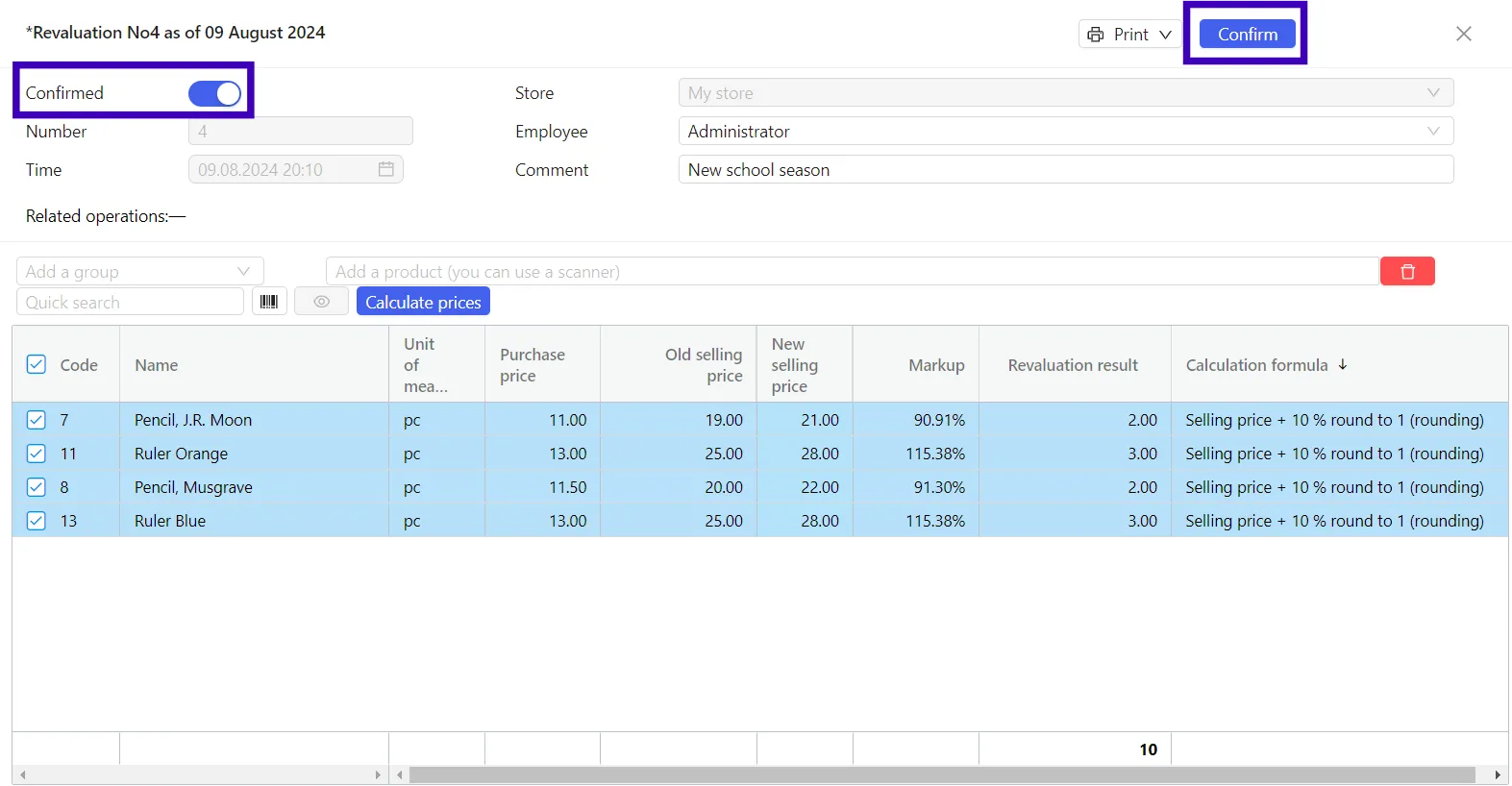Click the Quick search field
The height and width of the screenshot is (786, 1512).
130,302
